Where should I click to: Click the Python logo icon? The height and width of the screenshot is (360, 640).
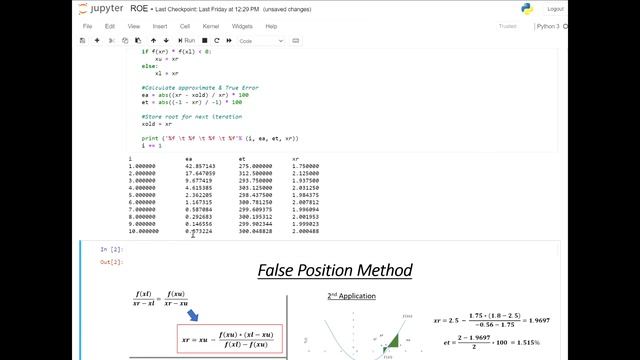click(x=527, y=9)
